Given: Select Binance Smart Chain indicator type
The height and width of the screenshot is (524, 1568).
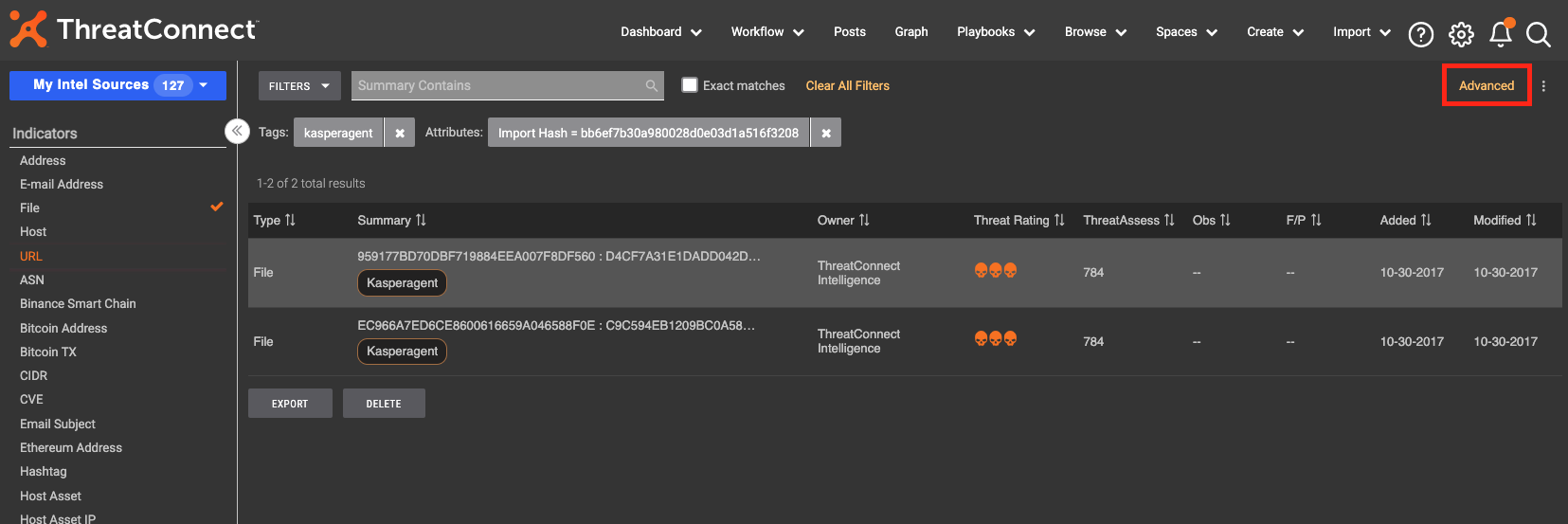Looking at the screenshot, I should [x=78, y=303].
